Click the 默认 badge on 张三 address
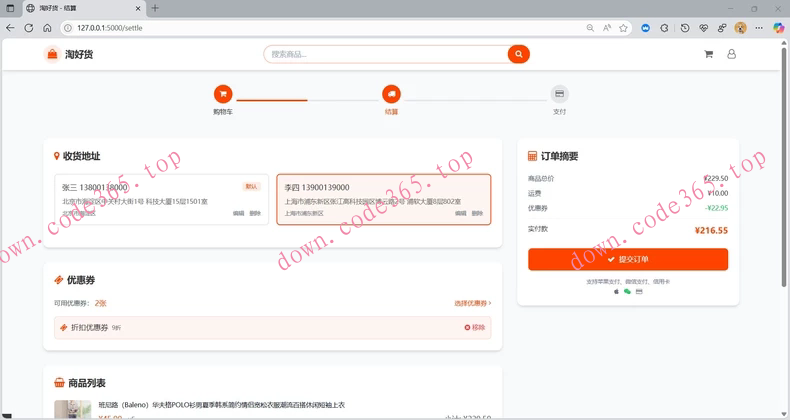 pyautogui.click(x=251, y=187)
